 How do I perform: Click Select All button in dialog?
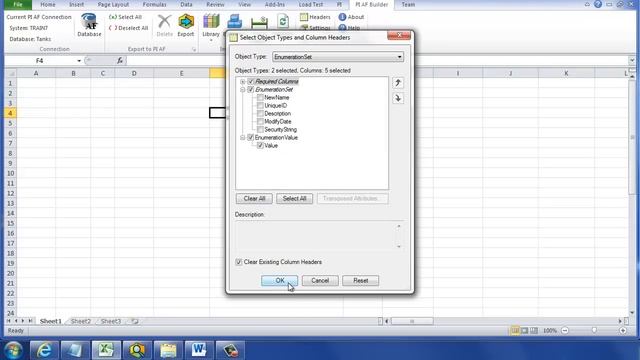tap(294, 198)
